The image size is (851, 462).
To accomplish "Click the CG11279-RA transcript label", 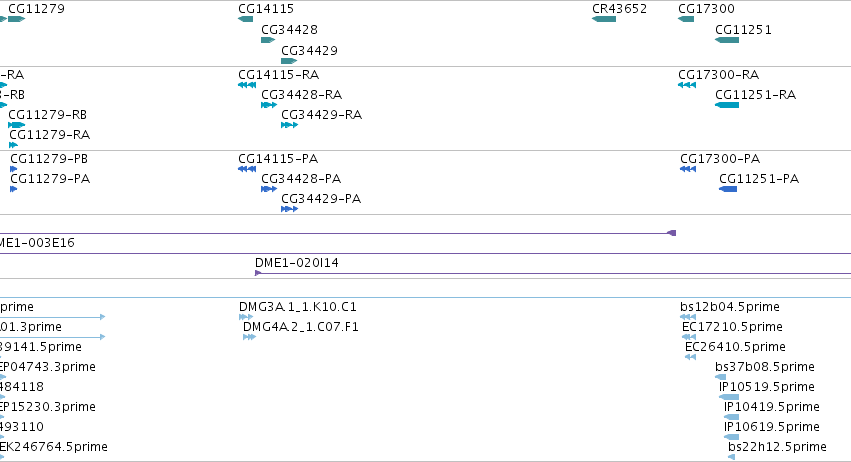I will (49, 135).
